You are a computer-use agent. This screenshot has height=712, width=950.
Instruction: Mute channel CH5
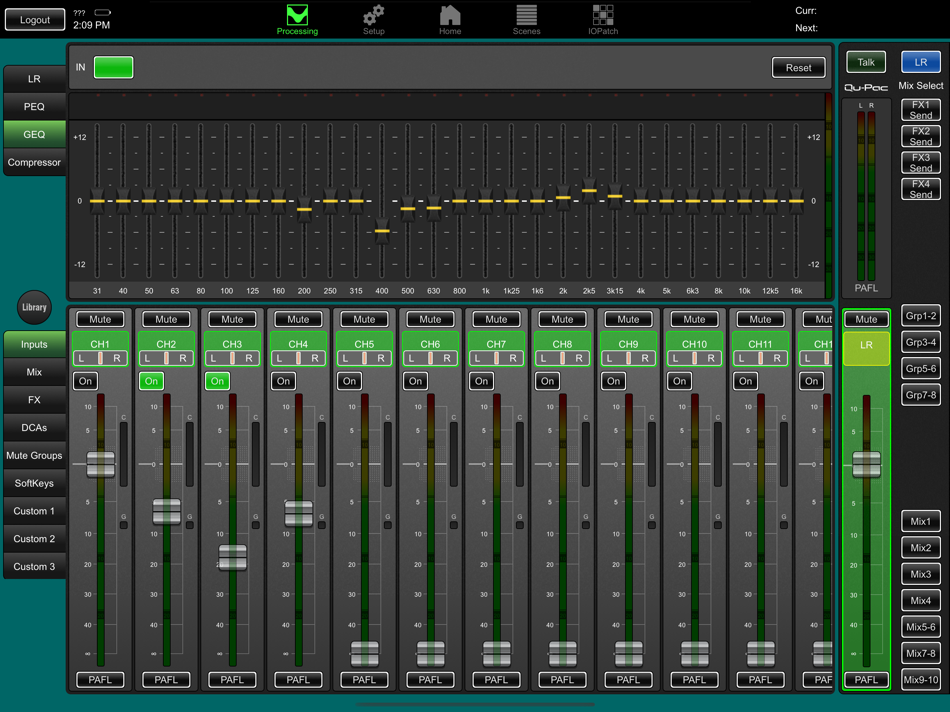(364, 319)
